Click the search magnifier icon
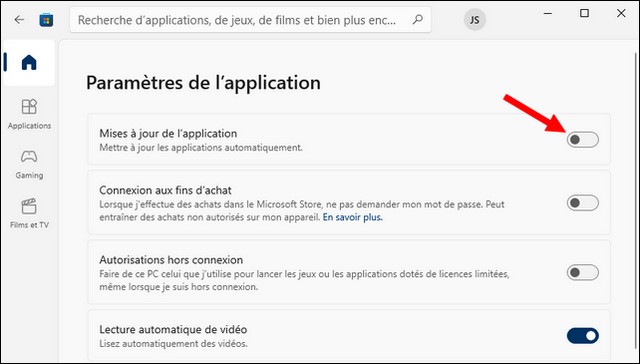The image size is (640, 364). 417,19
